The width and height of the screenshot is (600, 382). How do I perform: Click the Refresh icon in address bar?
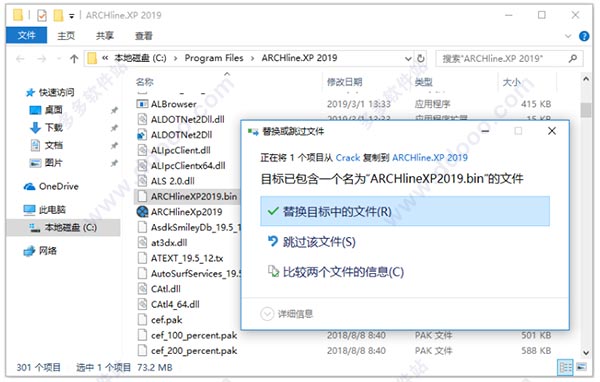(421, 58)
